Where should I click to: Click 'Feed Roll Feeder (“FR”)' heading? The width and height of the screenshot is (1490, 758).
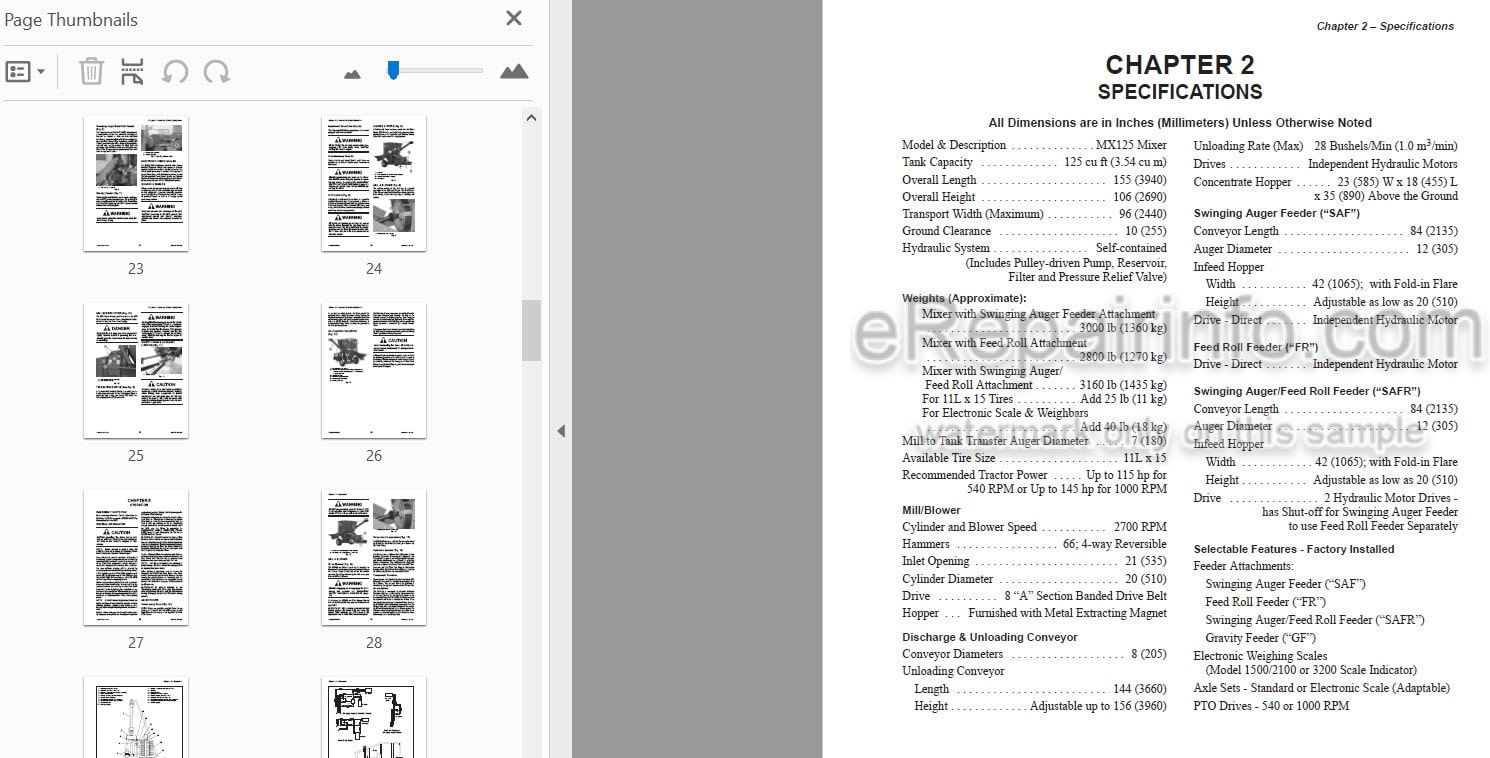pos(1256,347)
